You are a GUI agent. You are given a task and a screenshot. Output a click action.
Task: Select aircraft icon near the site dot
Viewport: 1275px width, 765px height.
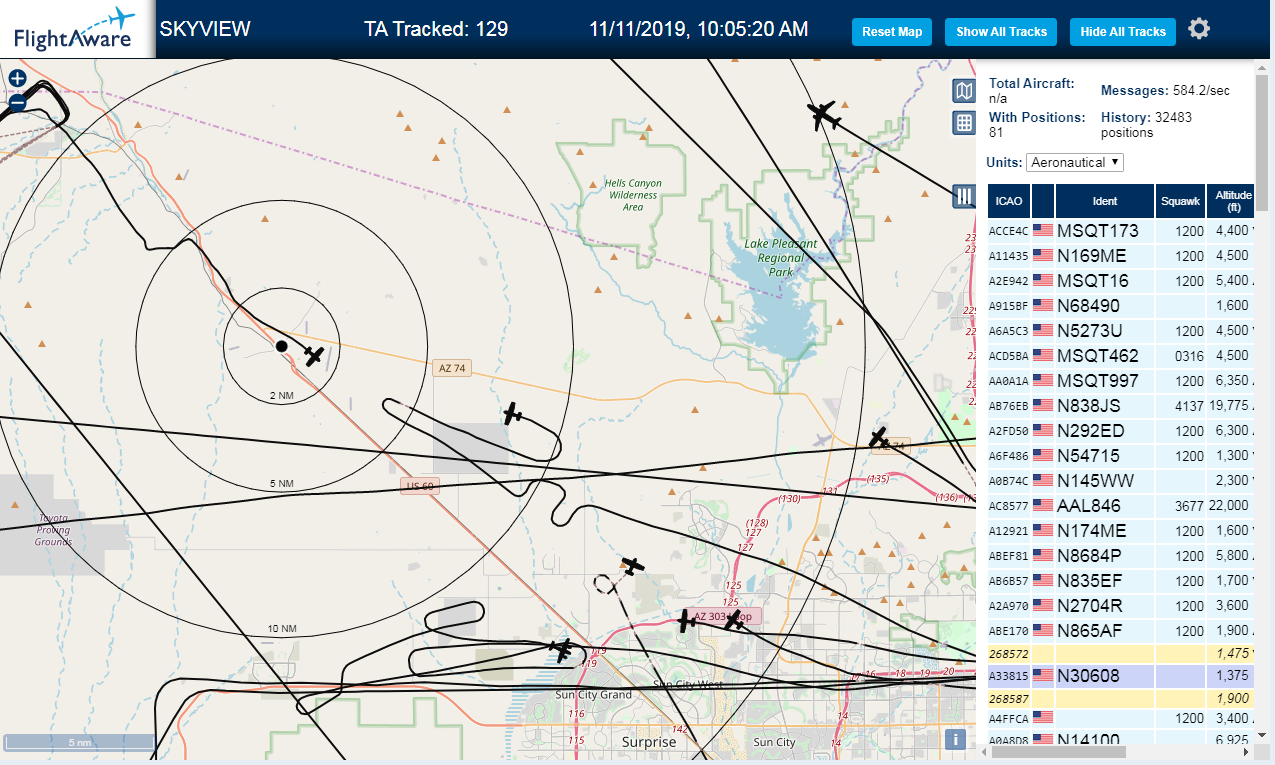[x=314, y=356]
